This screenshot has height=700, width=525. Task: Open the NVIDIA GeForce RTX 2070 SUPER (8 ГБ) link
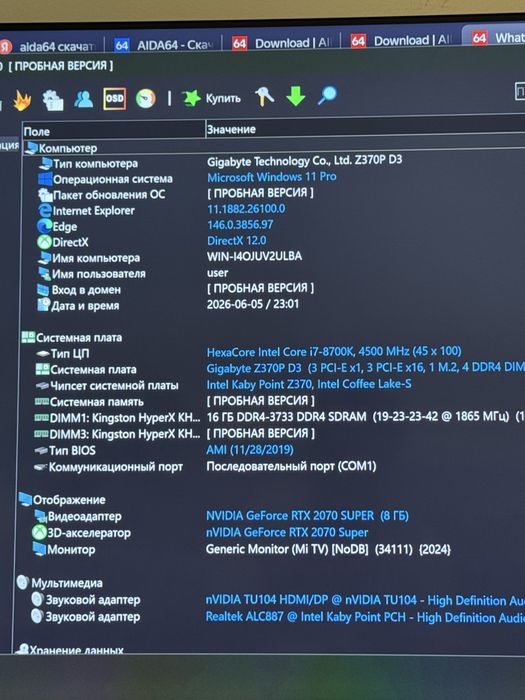pyautogui.click(x=307, y=516)
